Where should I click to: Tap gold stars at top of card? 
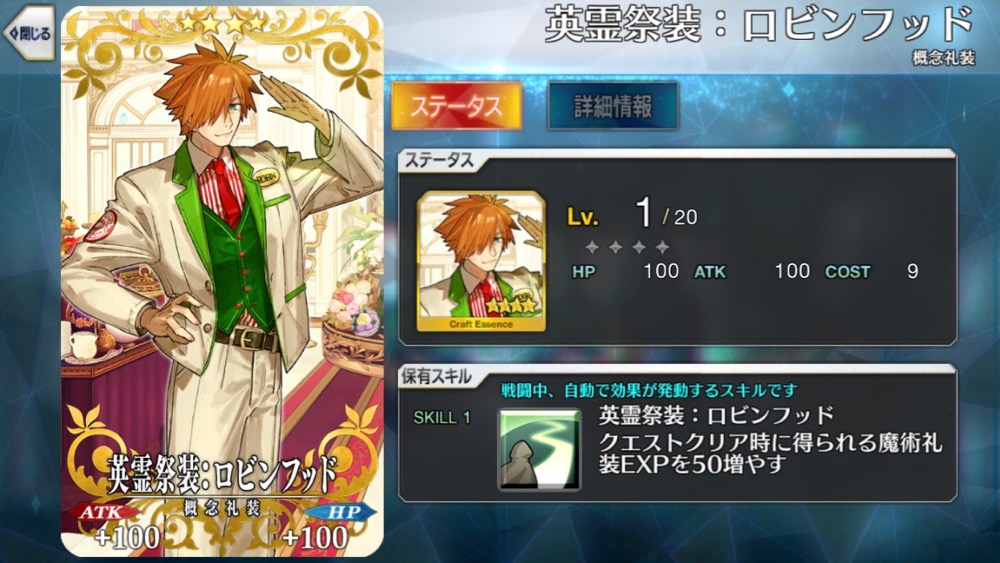pyautogui.click(x=222, y=24)
